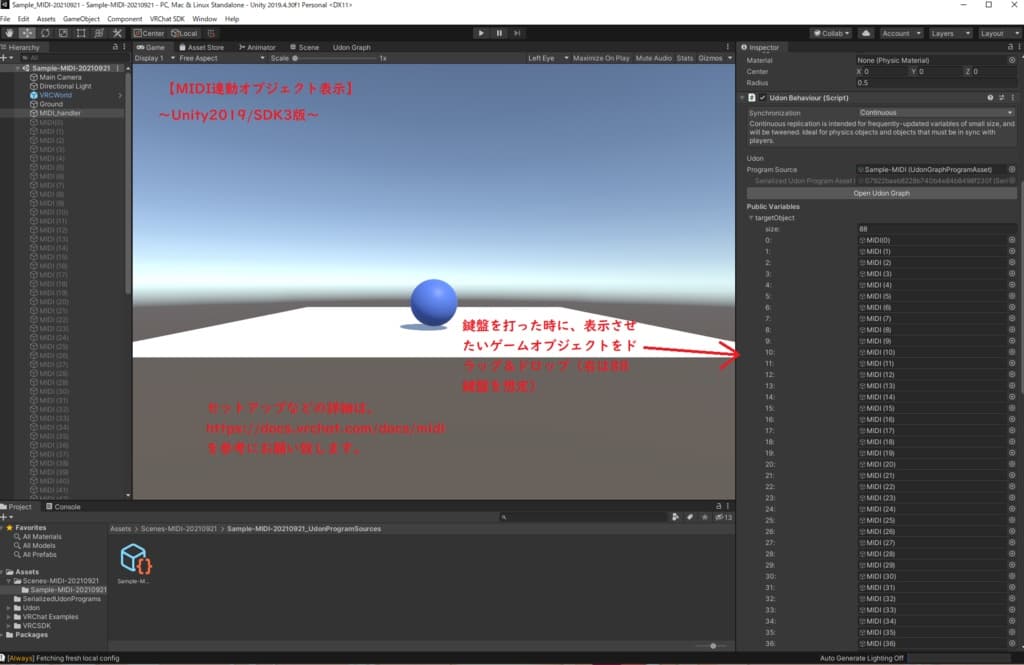Open the Layers dropdown

[x=948, y=33]
